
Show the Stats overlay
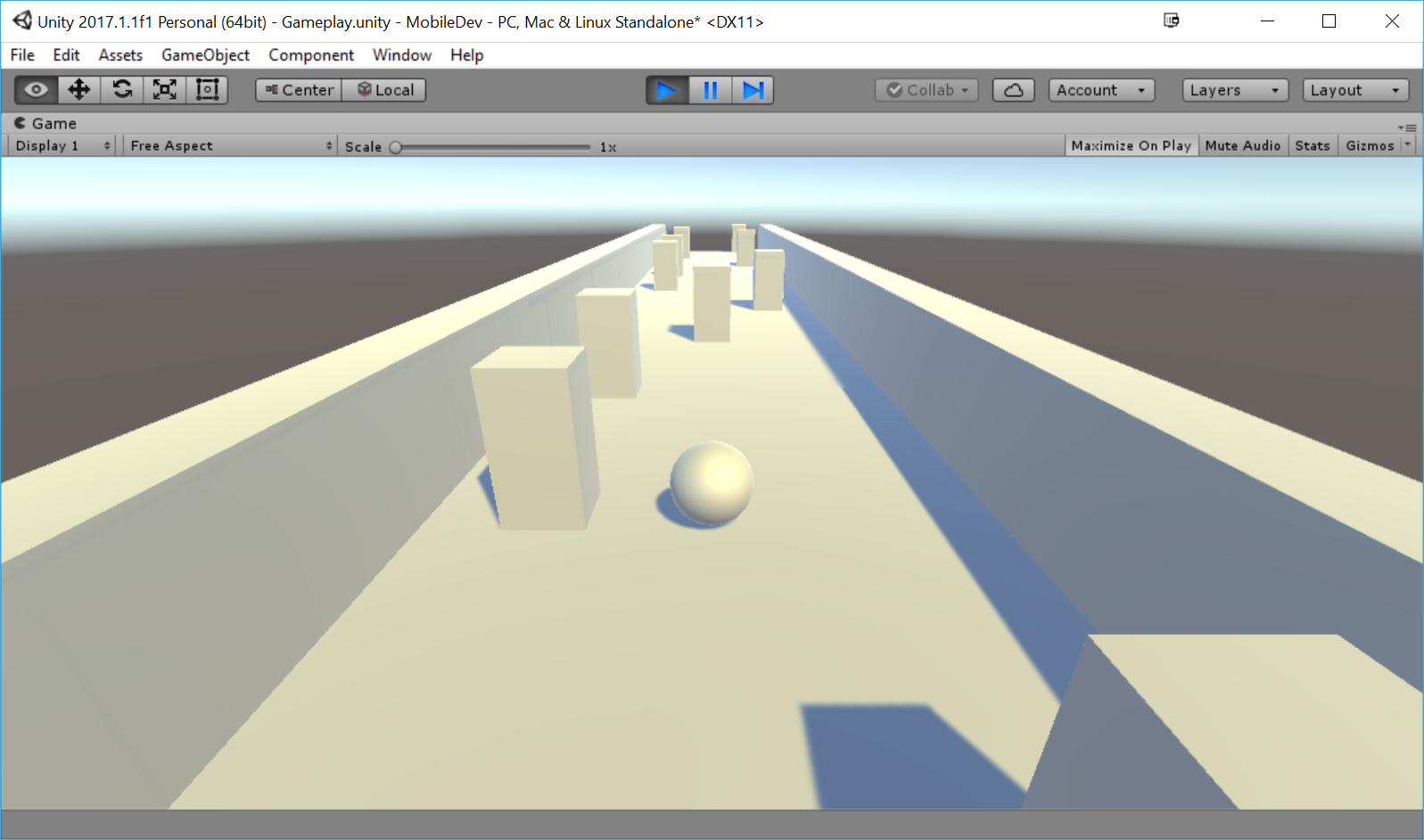(x=1313, y=145)
